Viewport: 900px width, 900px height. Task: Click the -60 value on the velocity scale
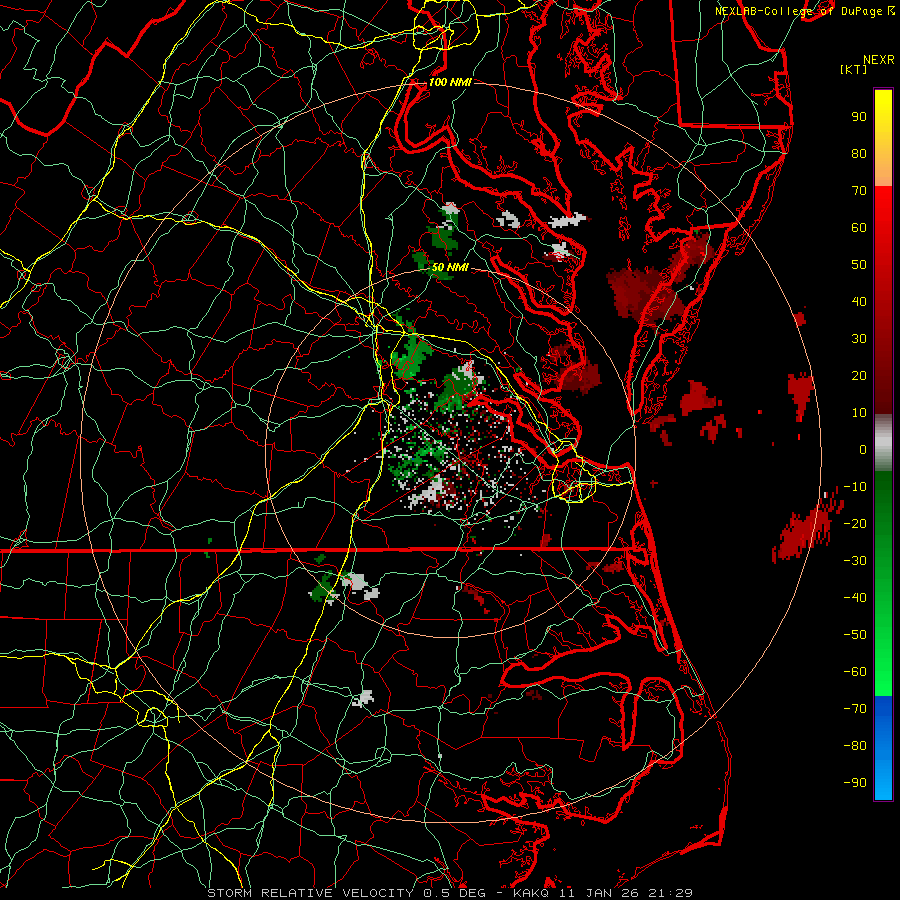click(855, 672)
